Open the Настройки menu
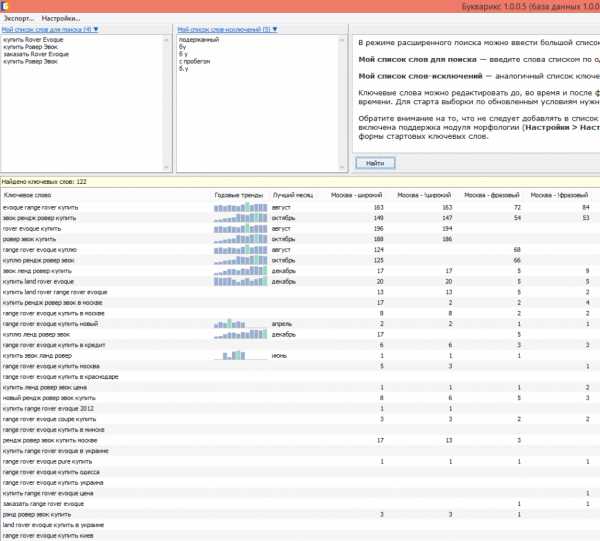The height and width of the screenshot is (541, 600). tap(60, 19)
